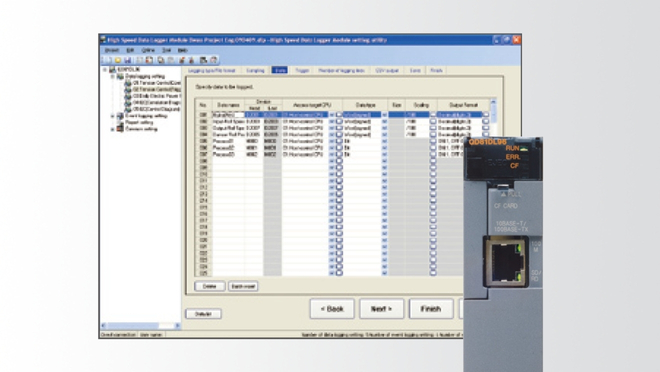Click the Delete button below the table
Screen dimensions: 660x372
coord(210,286)
